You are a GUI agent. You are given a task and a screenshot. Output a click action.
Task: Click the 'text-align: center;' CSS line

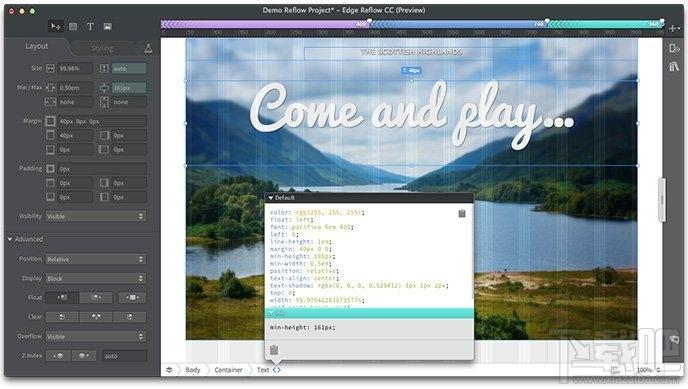[304, 278]
